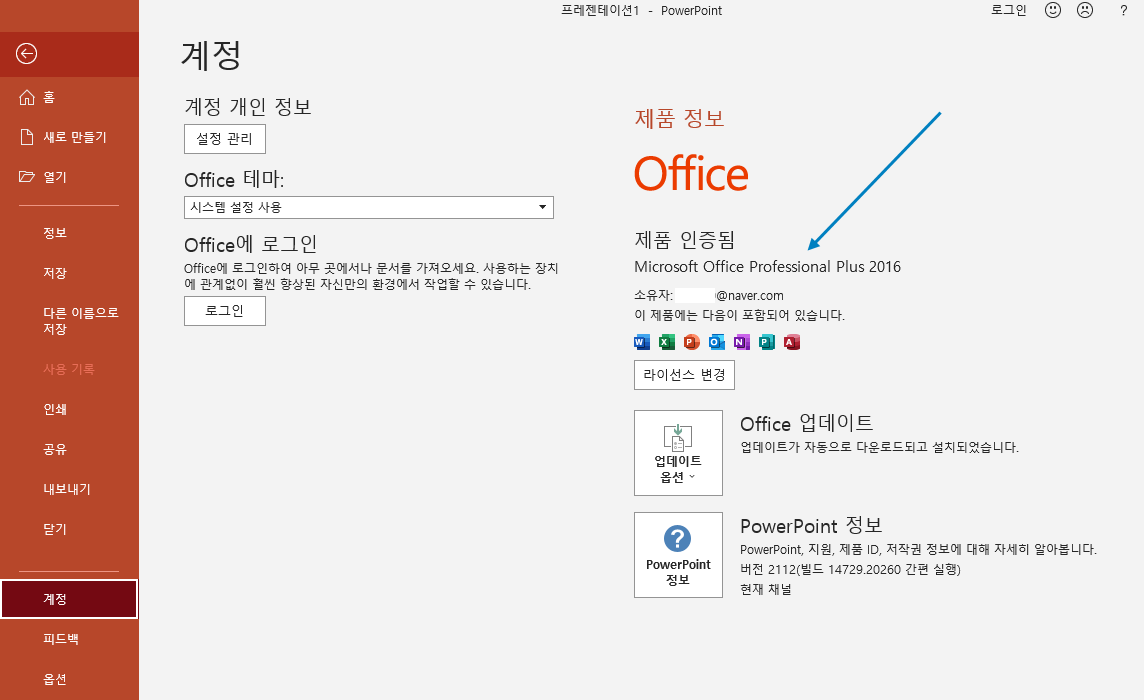Click the 라이선스 변경 button
This screenshot has height=700, width=1144.
(684, 375)
